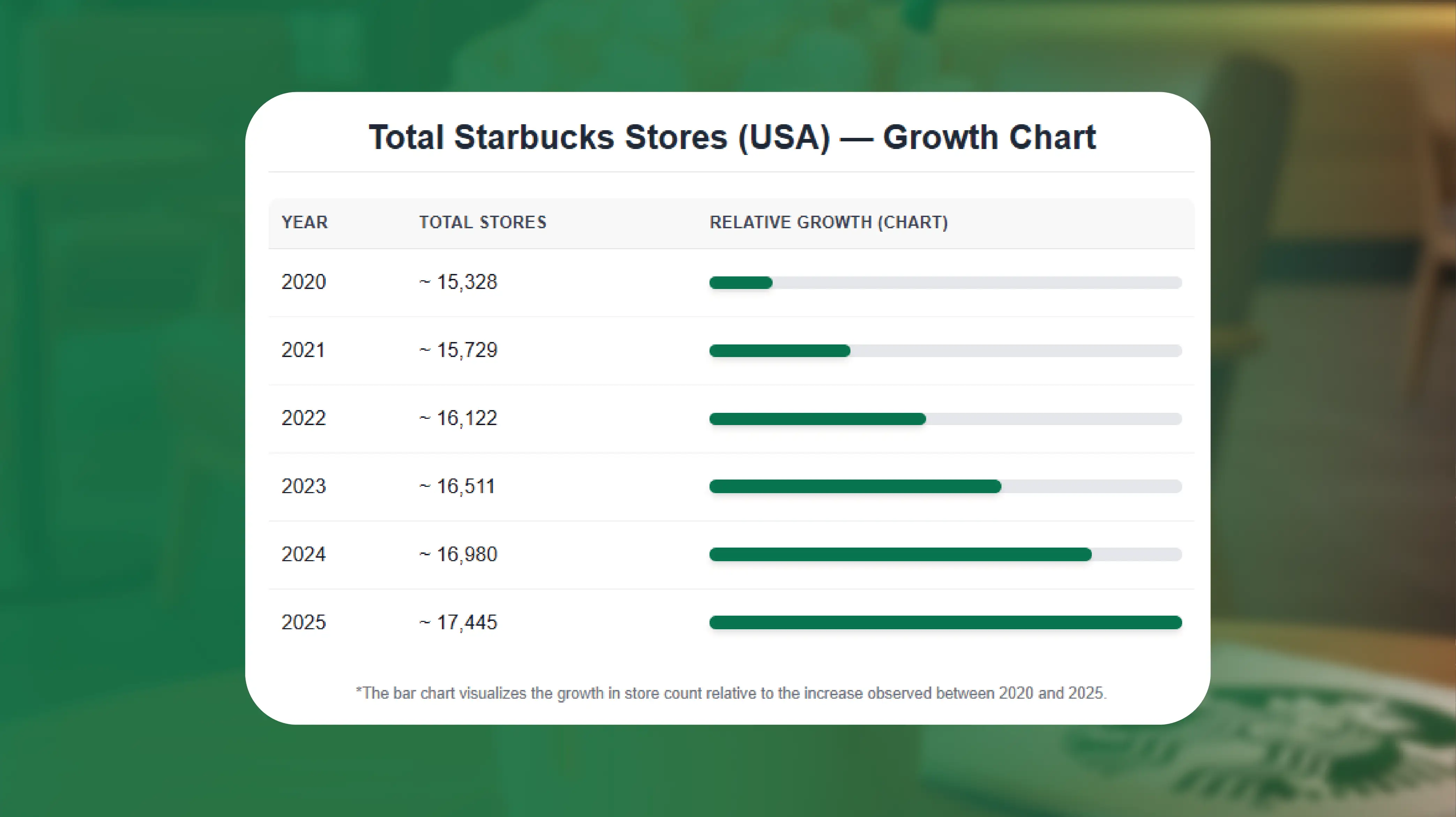Viewport: 1456px width, 817px height.
Task: Select the 2021 year cell
Action: click(303, 350)
